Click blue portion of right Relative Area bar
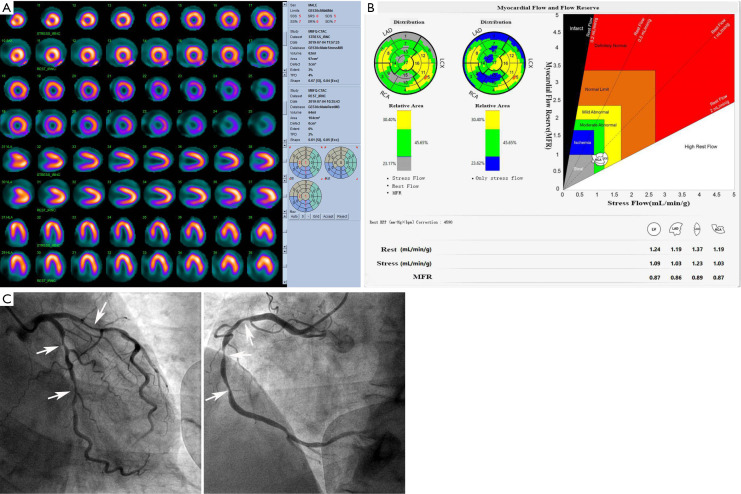Screen dimensions: 741x494 click(x=492, y=163)
